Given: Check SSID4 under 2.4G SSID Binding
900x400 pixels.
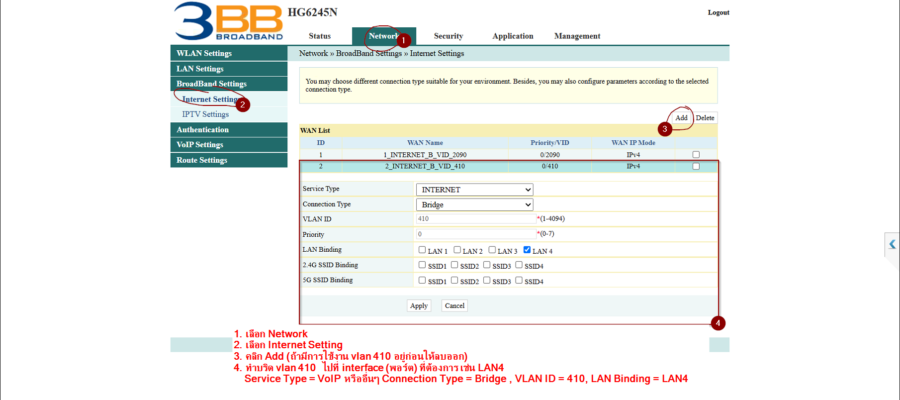Looking at the screenshot, I should click(x=518, y=265).
